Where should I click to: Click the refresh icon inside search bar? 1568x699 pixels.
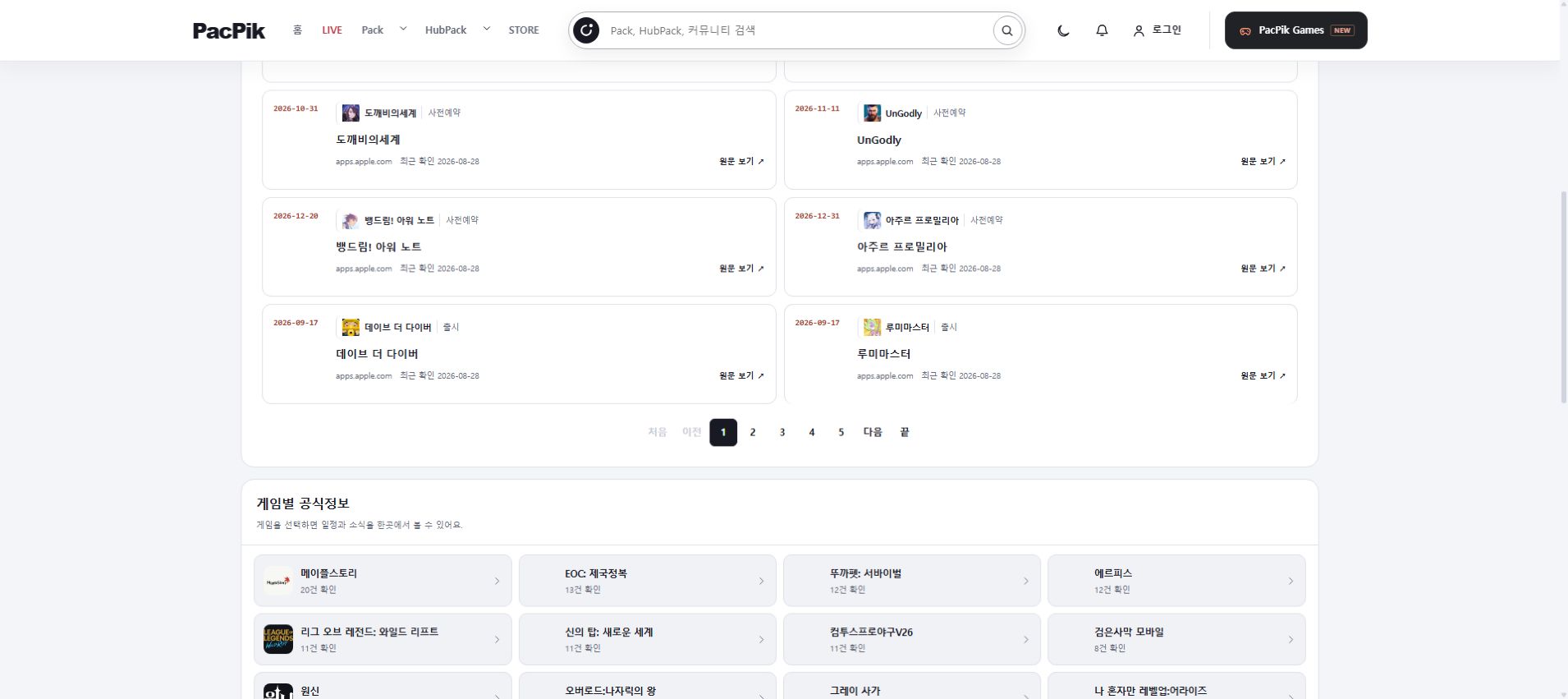point(586,30)
